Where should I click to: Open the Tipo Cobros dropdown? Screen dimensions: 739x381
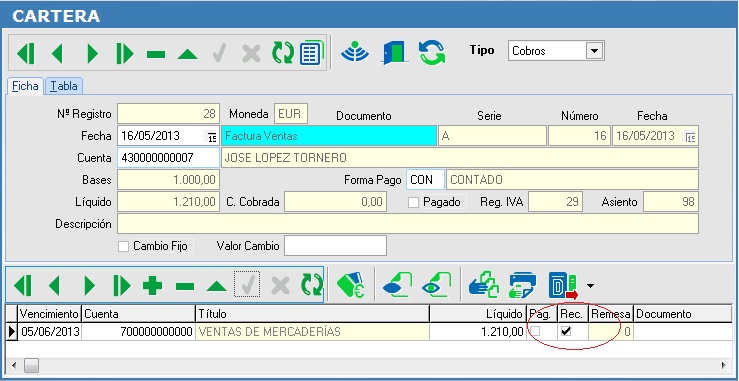click(x=594, y=50)
